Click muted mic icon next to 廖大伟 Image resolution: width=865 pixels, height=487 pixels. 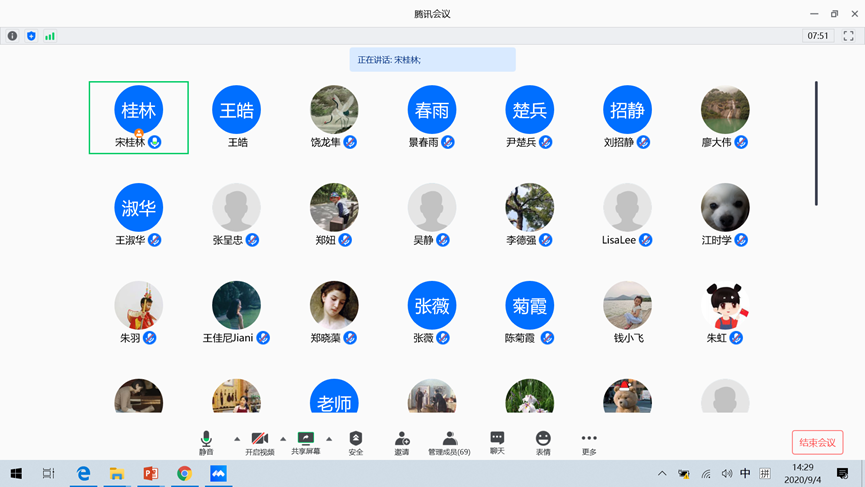pyautogui.click(x=741, y=142)
